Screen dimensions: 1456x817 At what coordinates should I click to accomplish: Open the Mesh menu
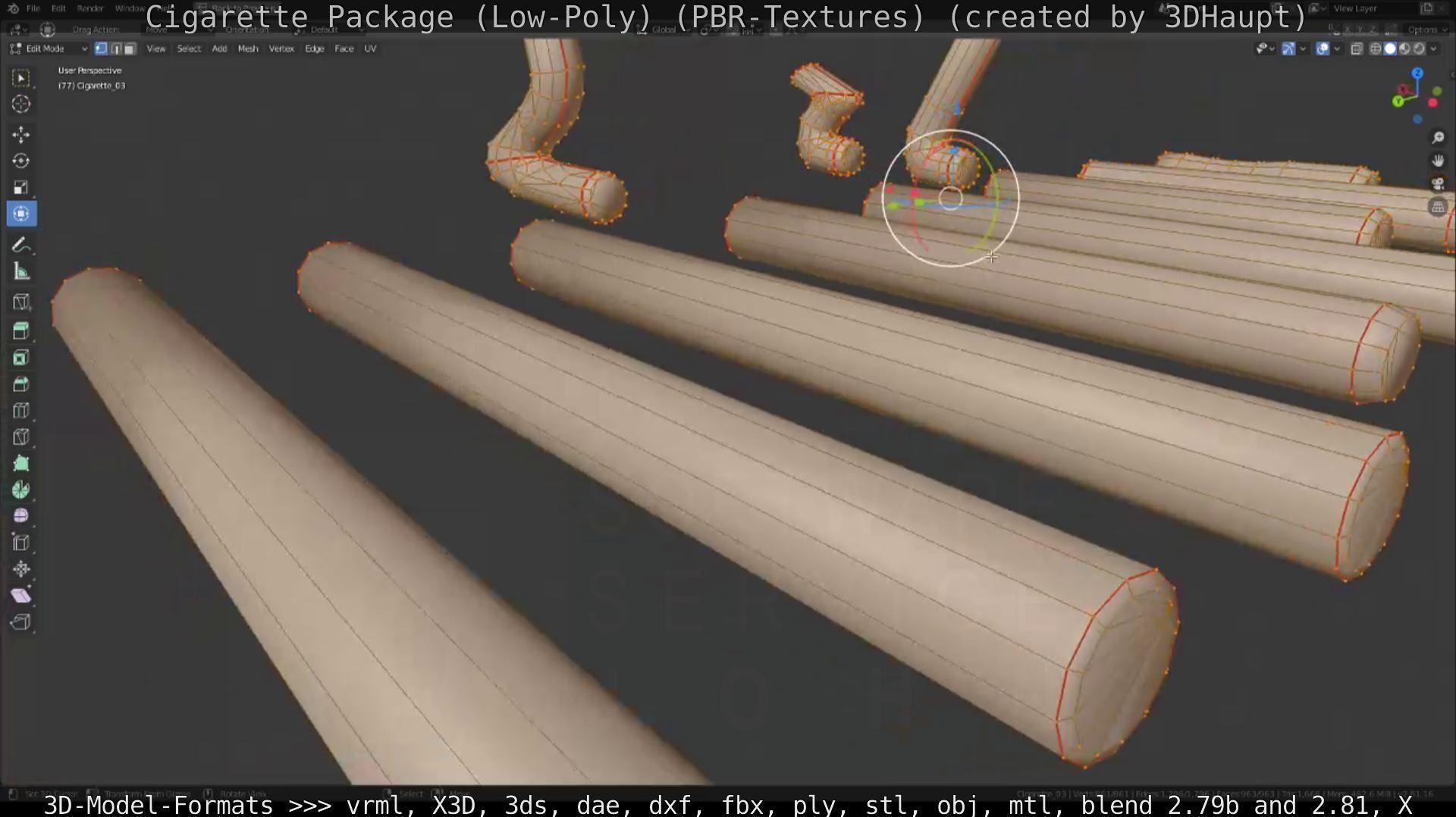[248, 49]
